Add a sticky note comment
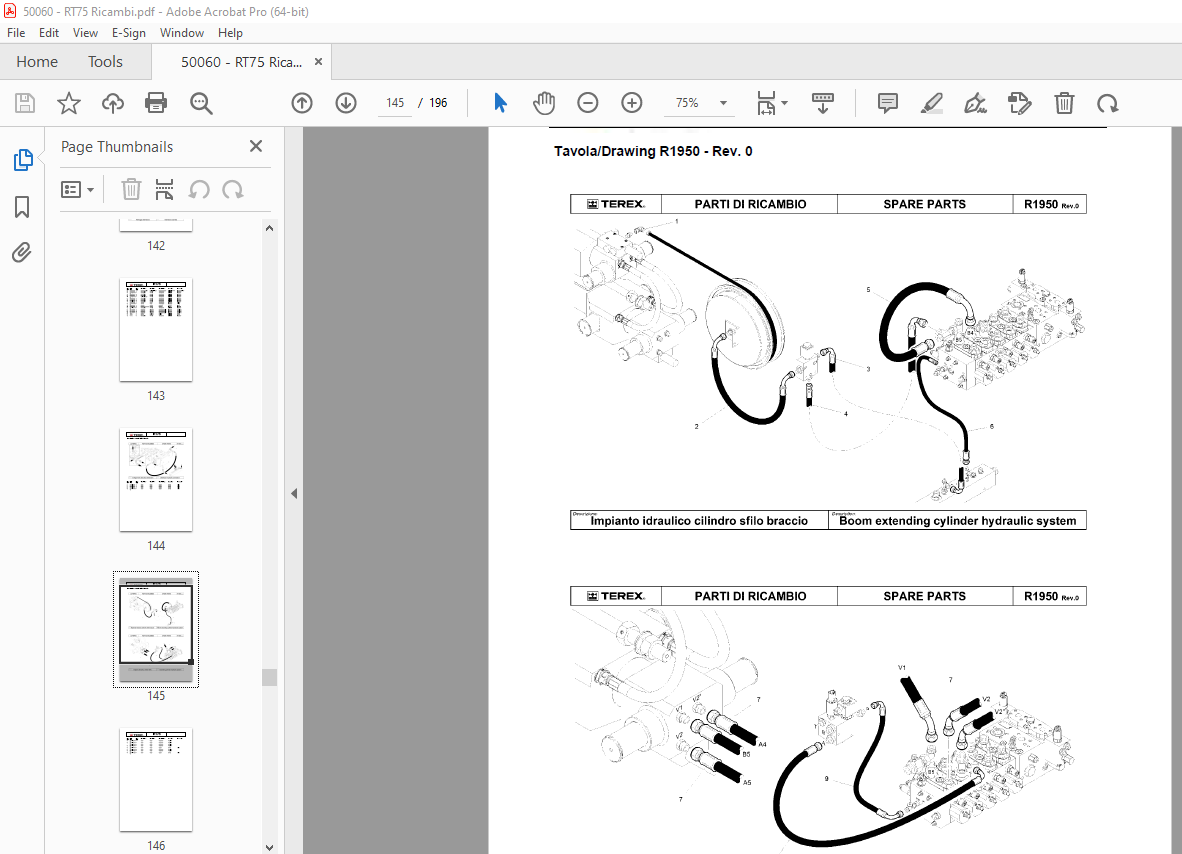 click(888, 103)
